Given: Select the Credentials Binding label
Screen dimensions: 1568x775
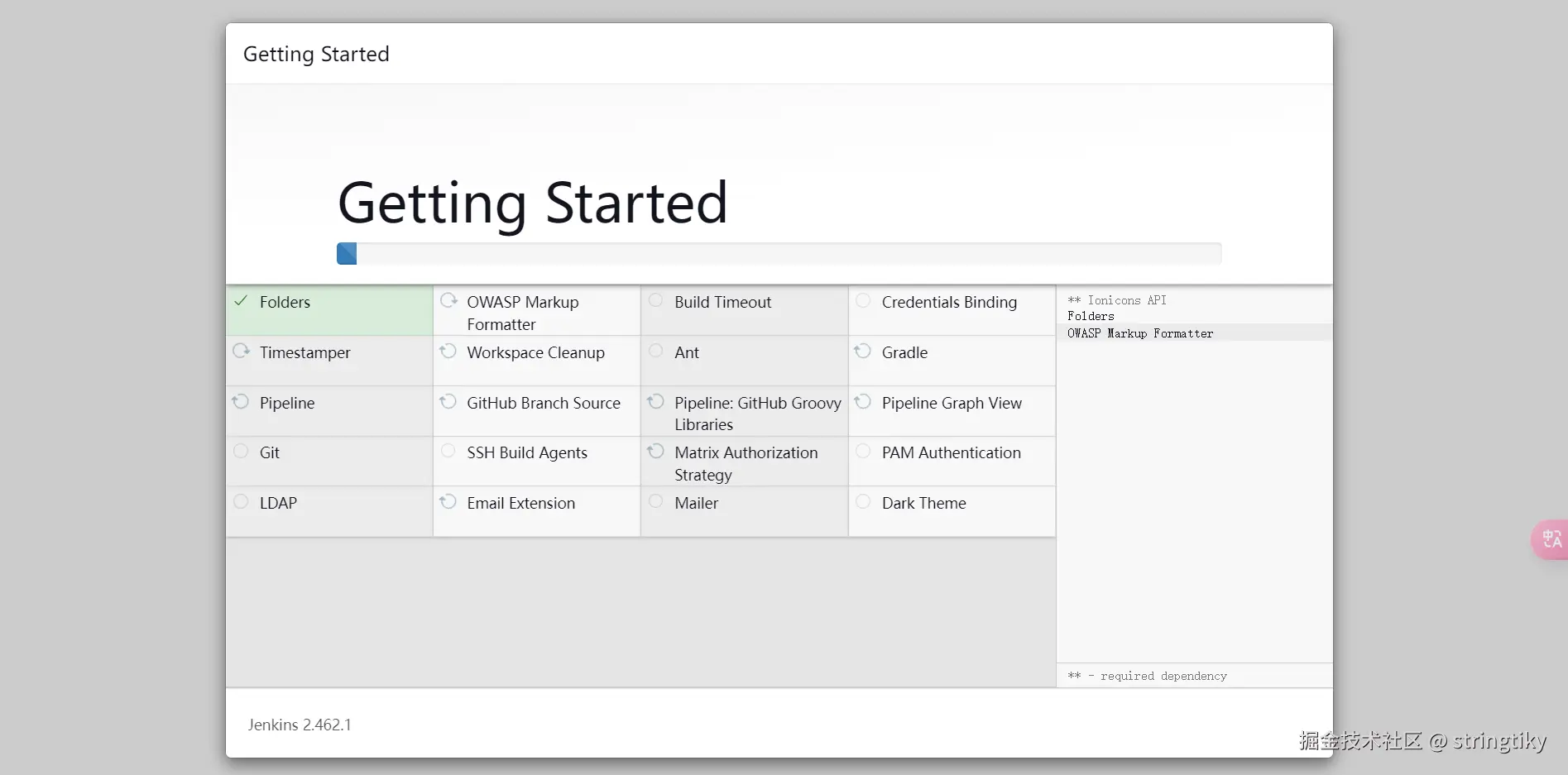Looking at the screenshot, I should pos(949,302).
